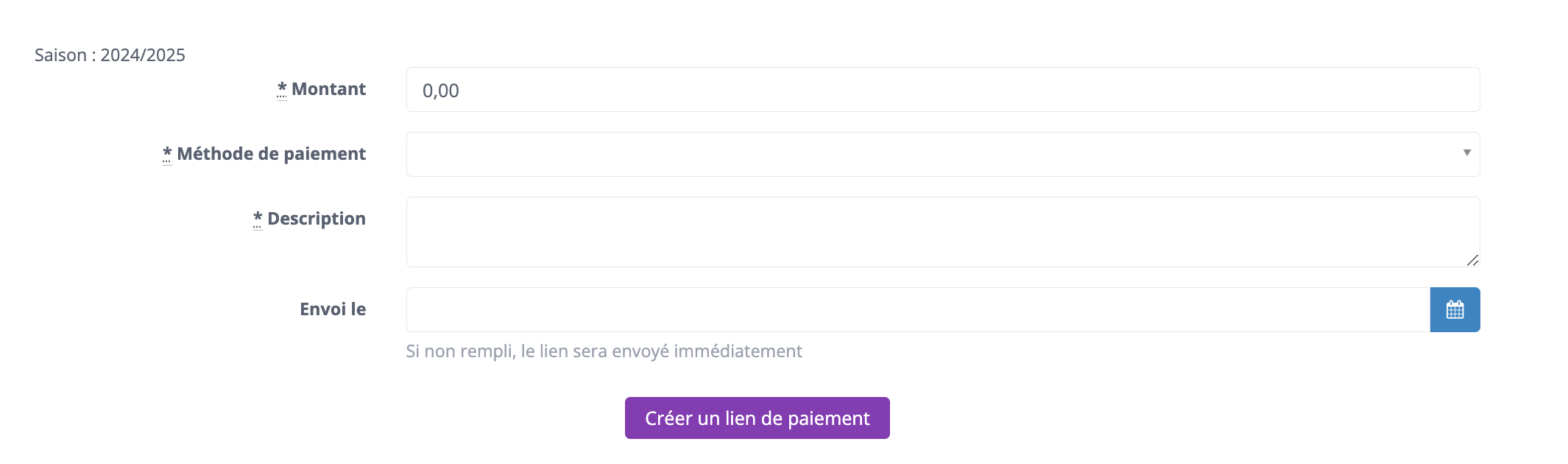Click the 2024/2025 season value

coord(143,55)
